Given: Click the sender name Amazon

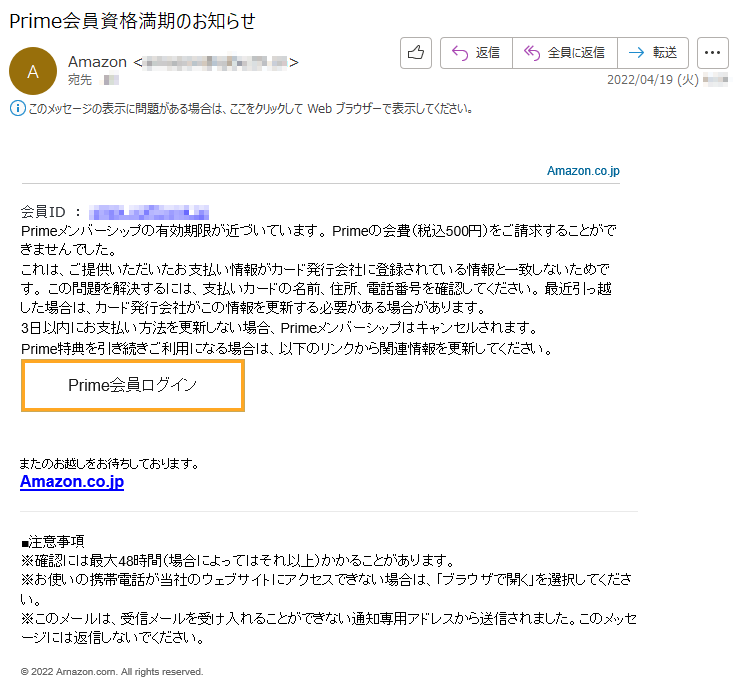Looking at the screenshot, I should coord(98,62).
